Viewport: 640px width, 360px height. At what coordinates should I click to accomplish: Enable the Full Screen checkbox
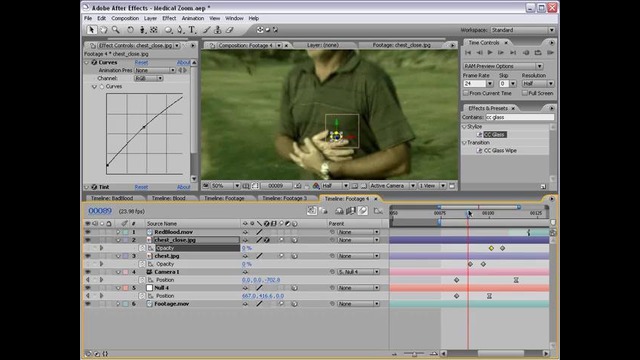(x=524, y=93)
